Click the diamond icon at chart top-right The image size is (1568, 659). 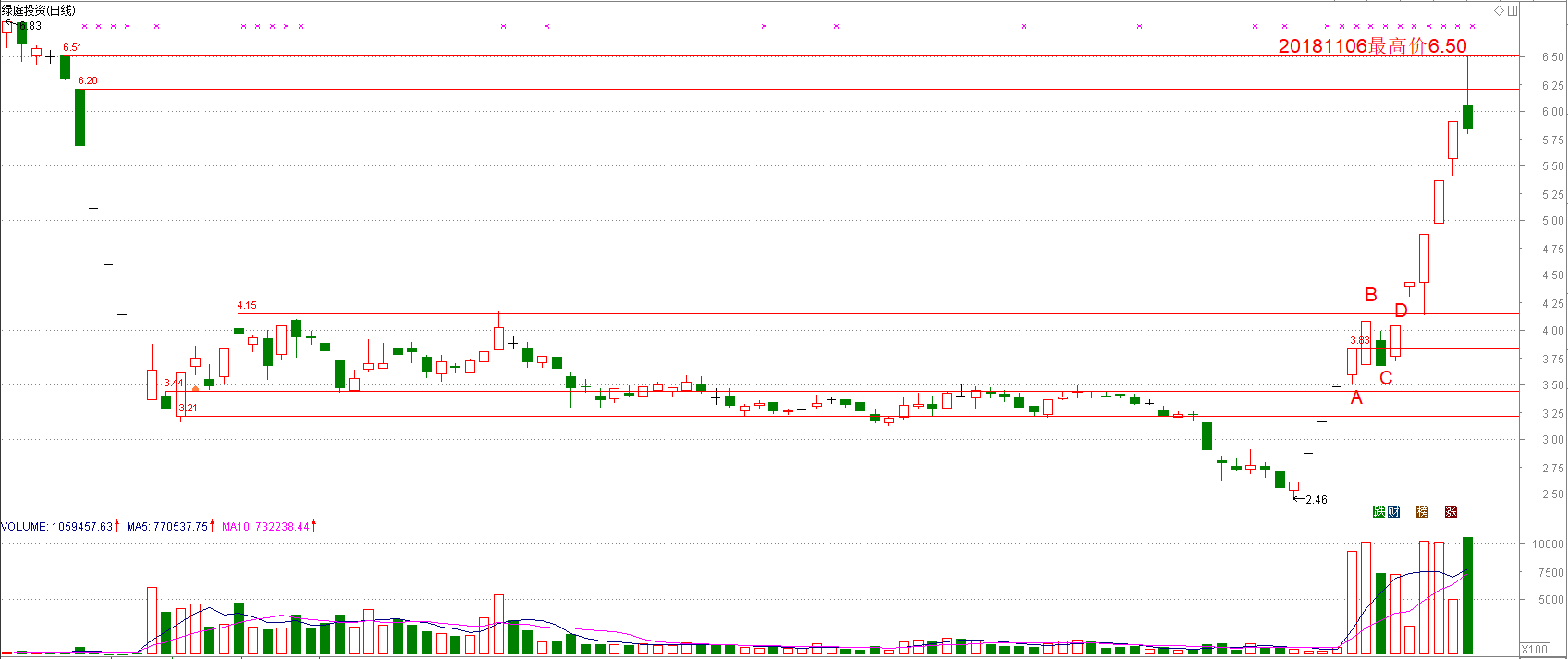click(x=1499, y=10)
